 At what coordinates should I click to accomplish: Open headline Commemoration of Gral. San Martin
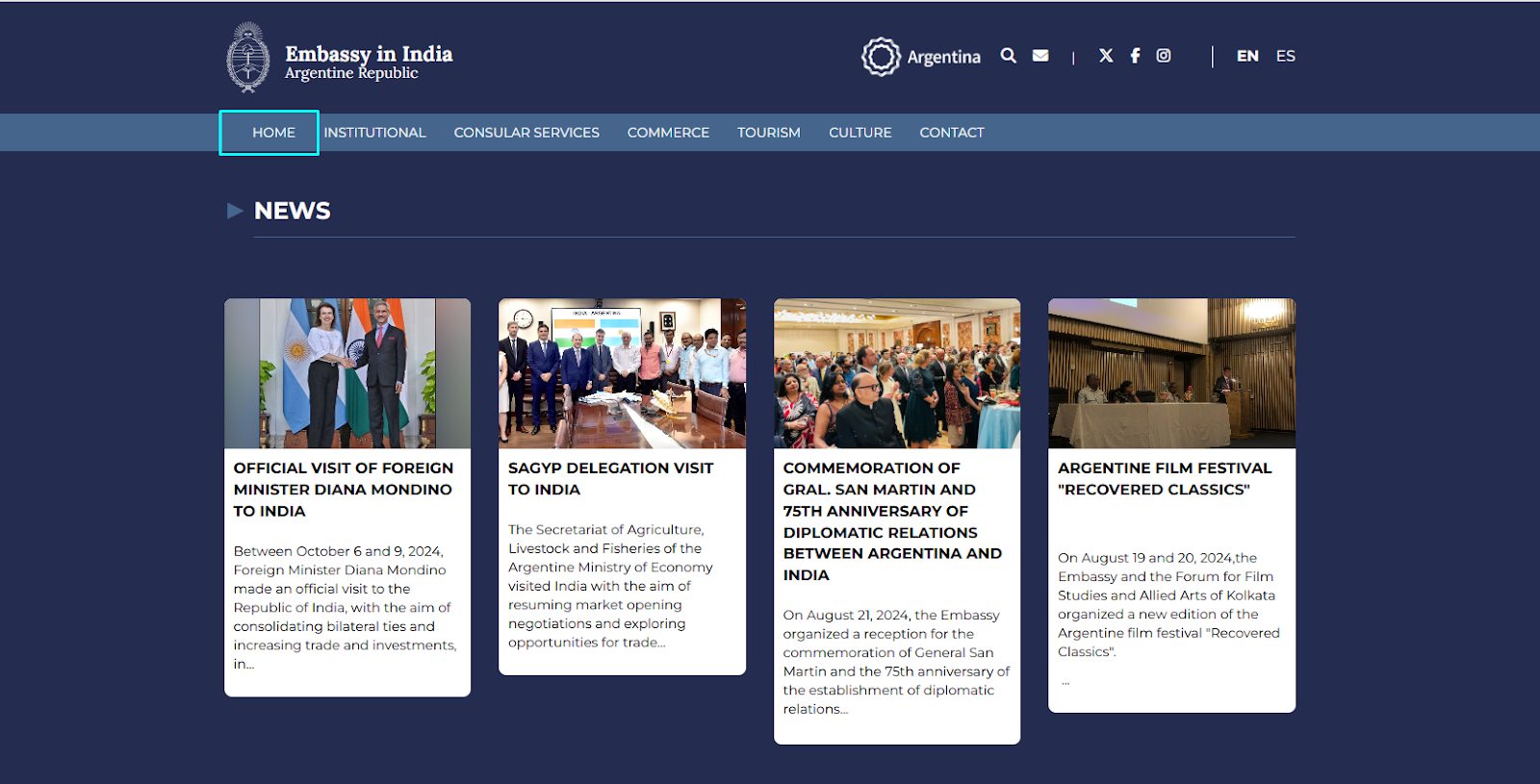tap(893, 521)
